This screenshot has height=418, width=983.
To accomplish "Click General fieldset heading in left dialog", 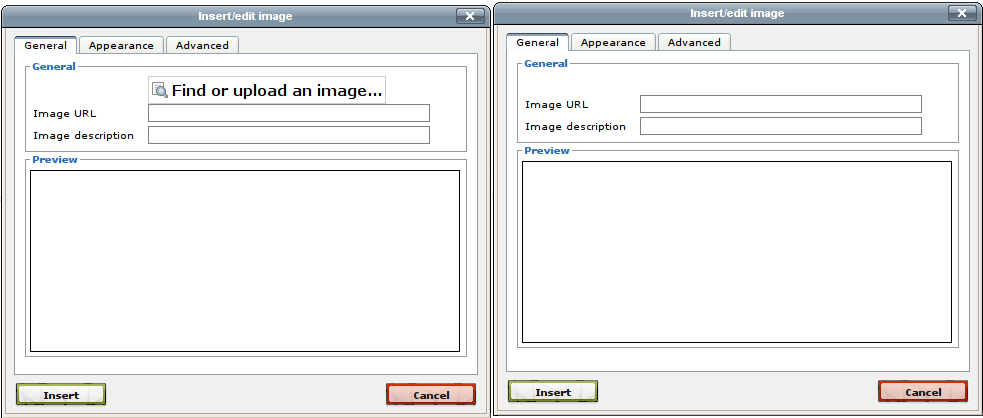I will 54,66.
